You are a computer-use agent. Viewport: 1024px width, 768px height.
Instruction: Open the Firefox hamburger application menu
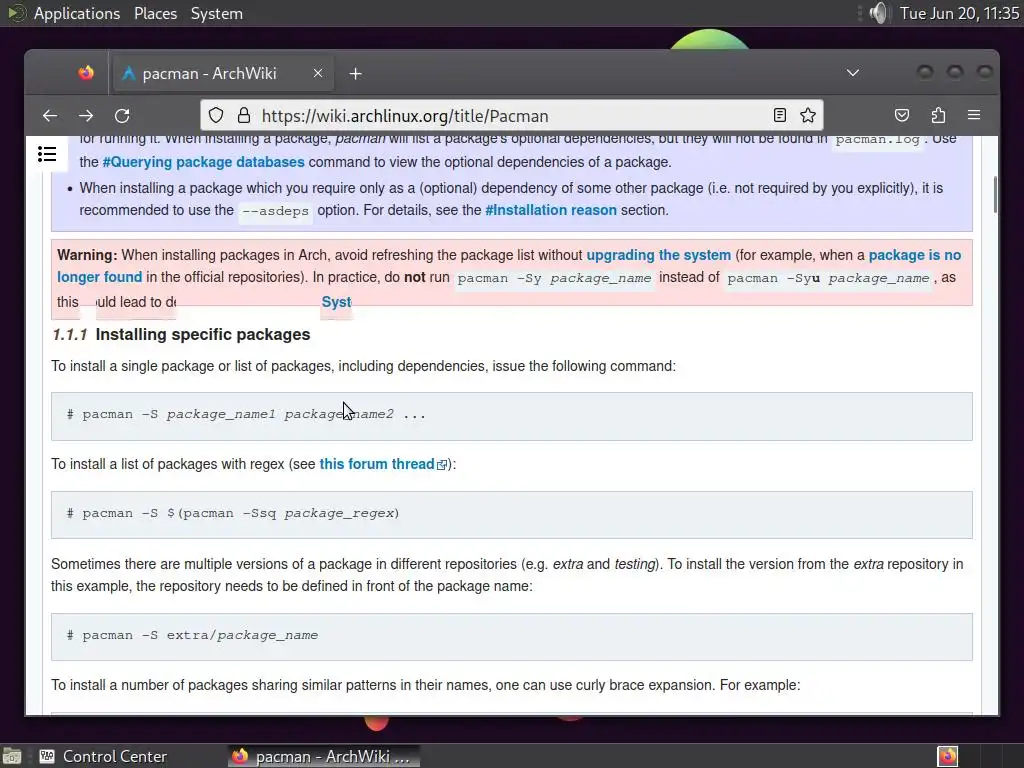[x=974, y=115]
